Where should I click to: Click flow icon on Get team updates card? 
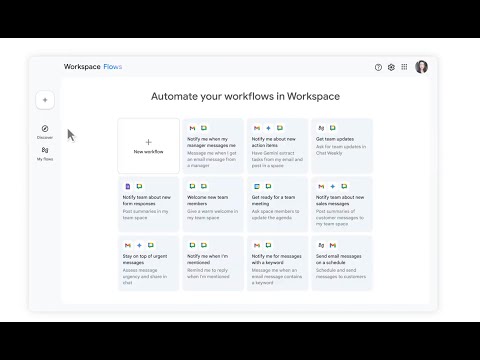pos(321,128)
